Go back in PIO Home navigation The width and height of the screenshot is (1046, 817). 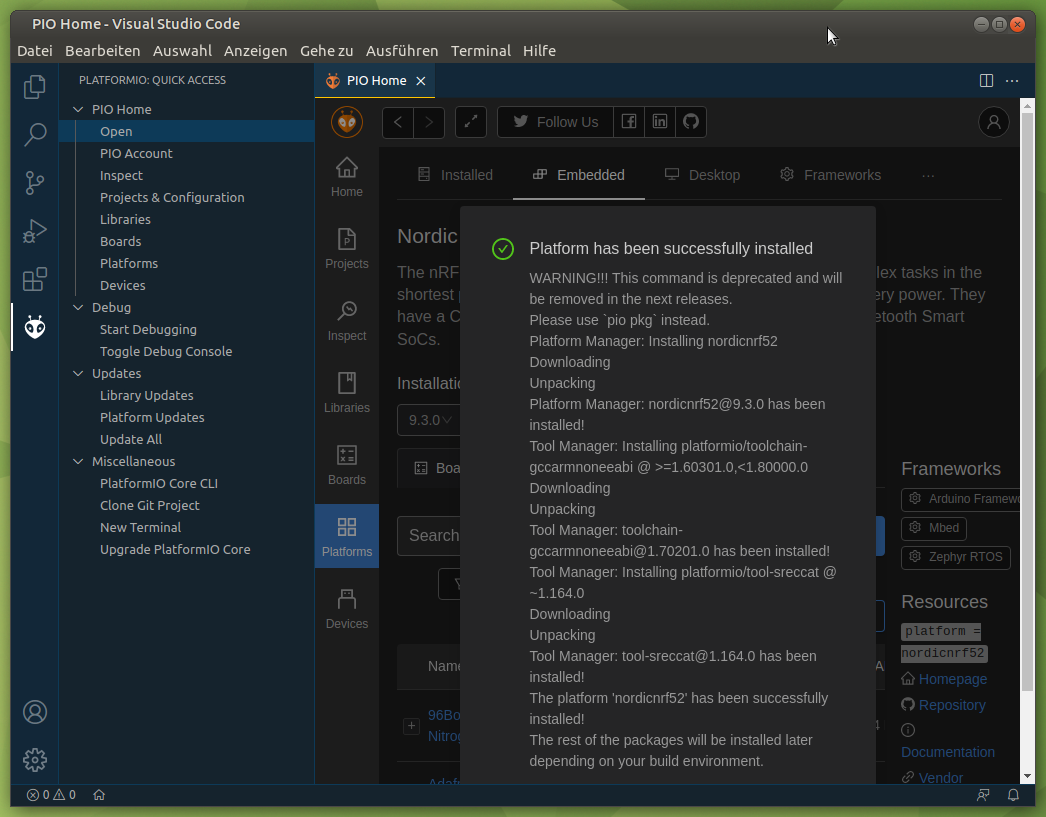coord(398,122)
